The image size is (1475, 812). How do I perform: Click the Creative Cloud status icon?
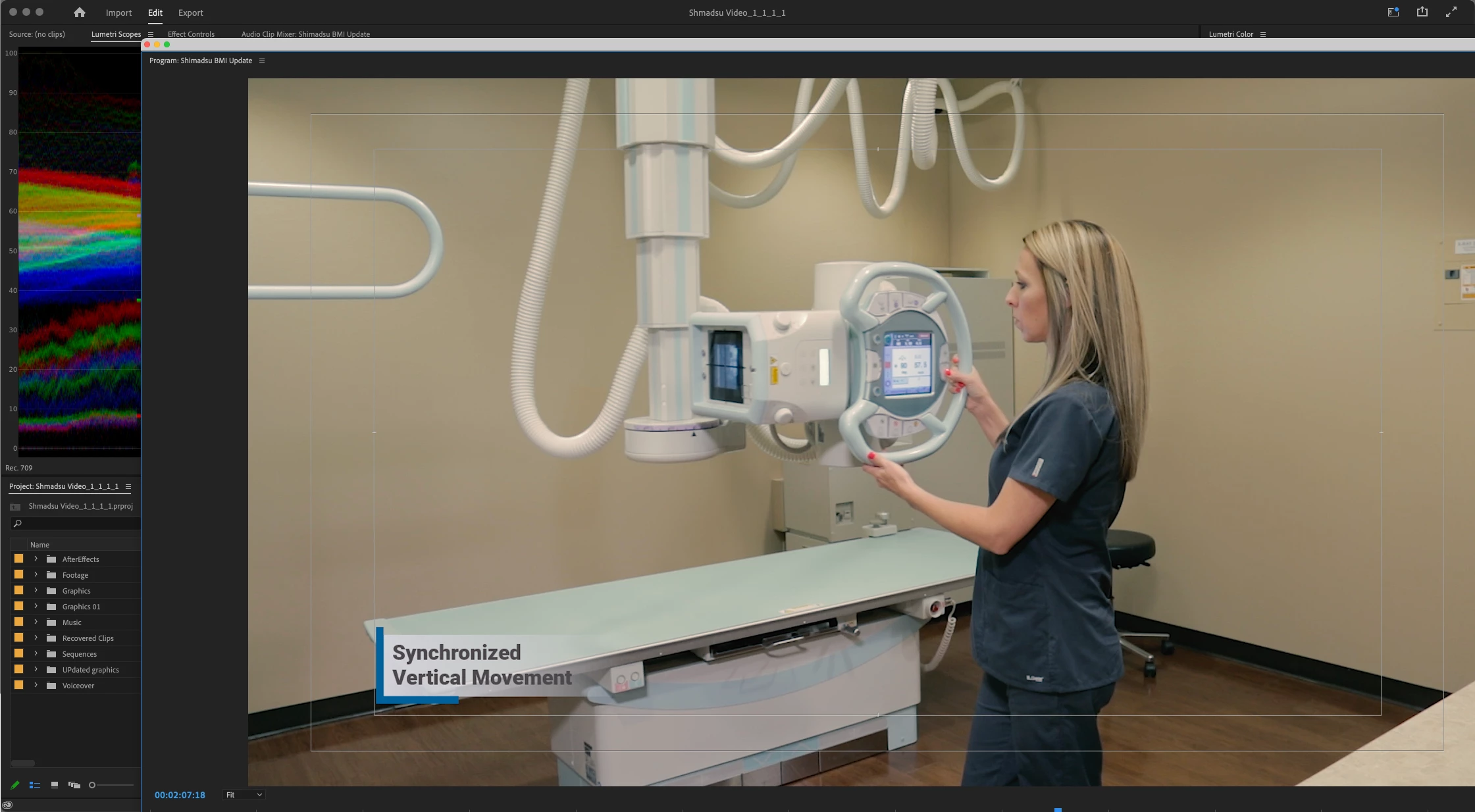pyautogui.click(x=7, y=805)
